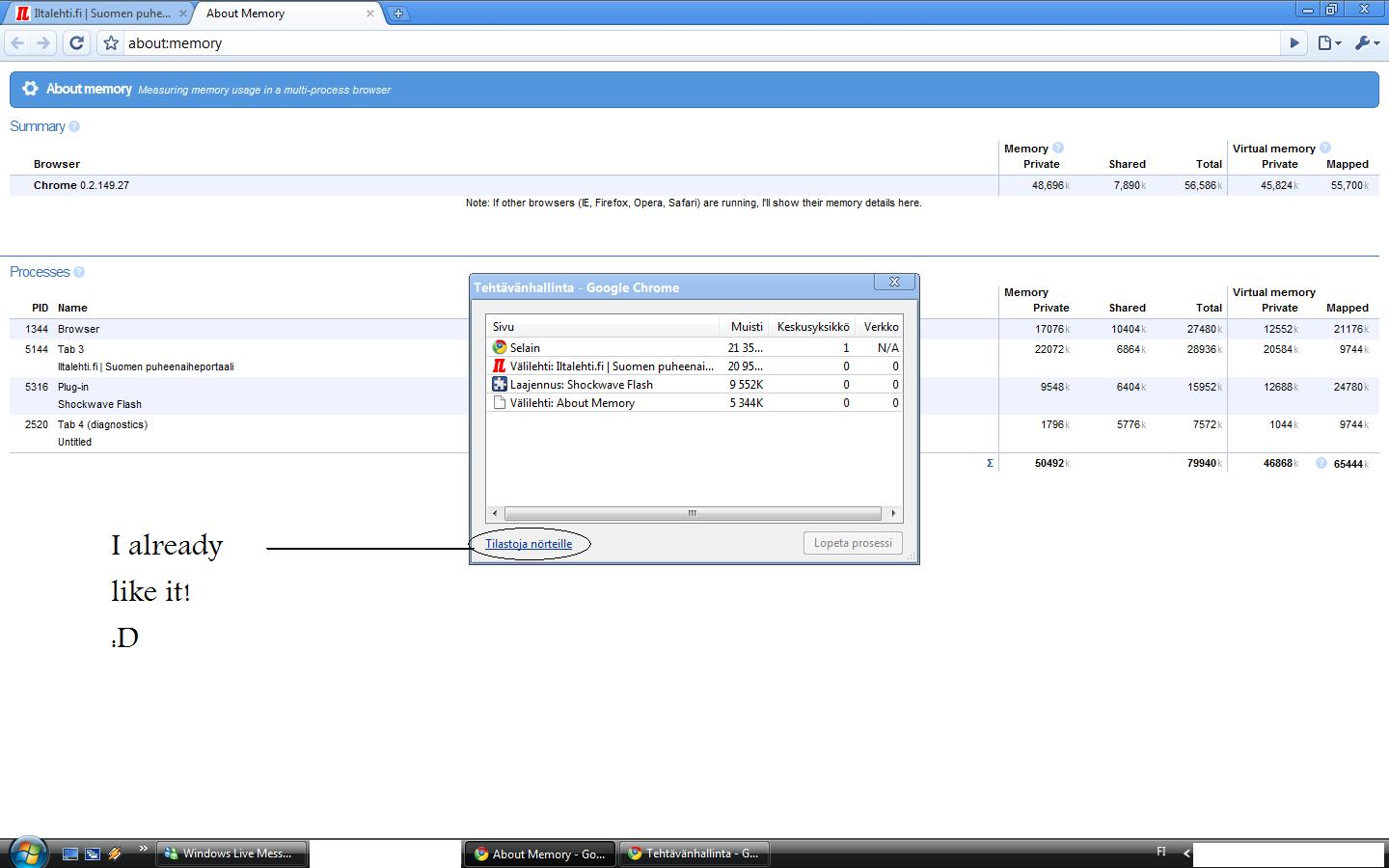Switch to the Iltalehti.fi tab

pyautogui.click(x=96, y=14)
